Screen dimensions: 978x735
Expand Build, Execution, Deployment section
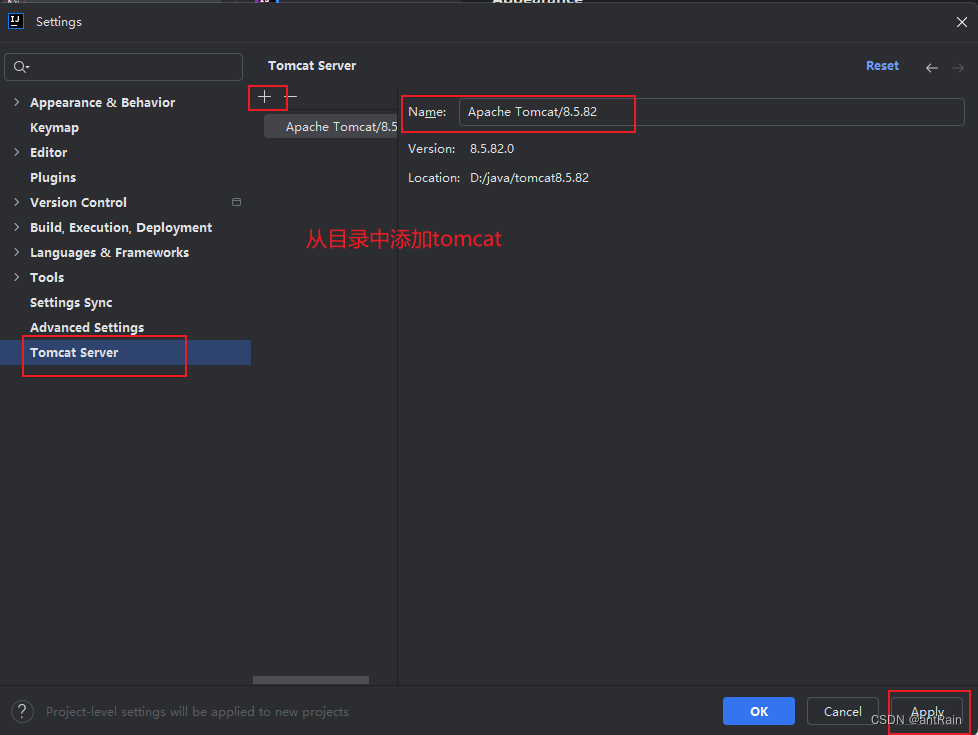17,227
